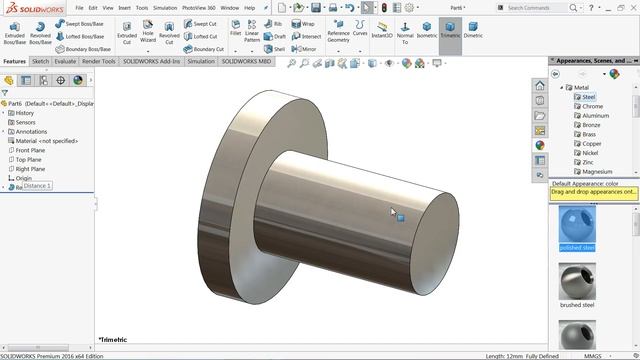Click the Save icon in toolbar
This screenshot has height=360, width=640.
point(316,8)
